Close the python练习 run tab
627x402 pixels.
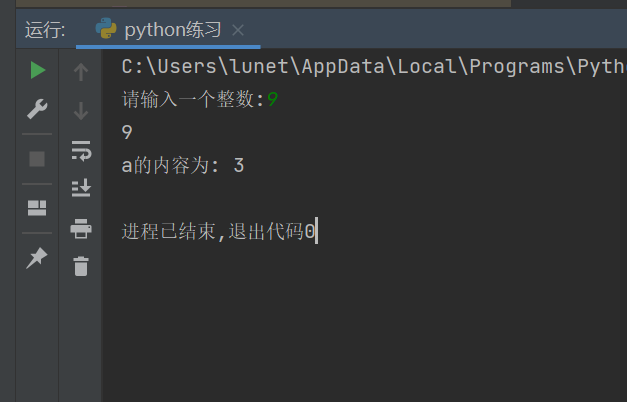tap(238, 30)
